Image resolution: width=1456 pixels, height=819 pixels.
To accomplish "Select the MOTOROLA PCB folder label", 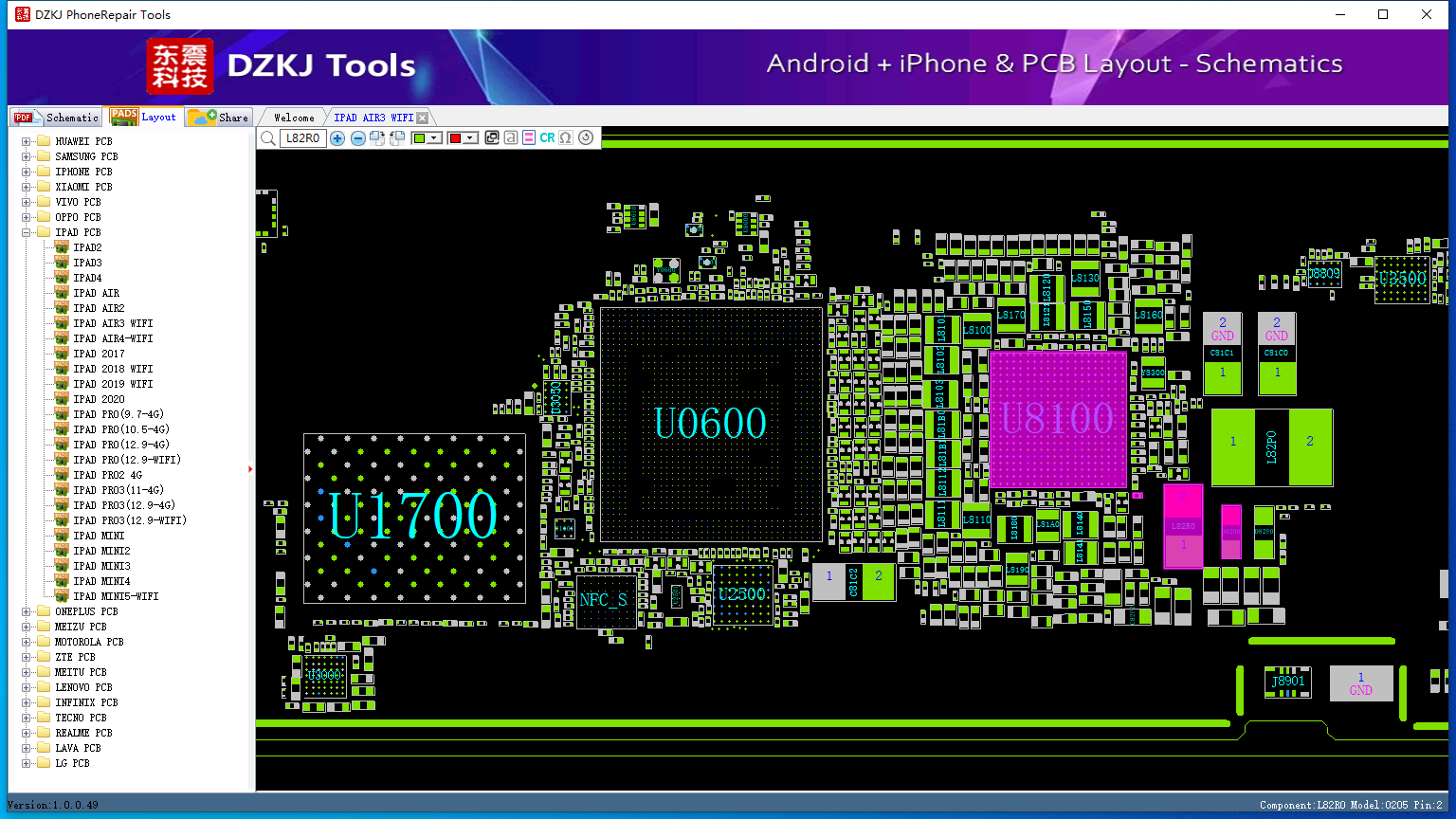I will point(89,642).
